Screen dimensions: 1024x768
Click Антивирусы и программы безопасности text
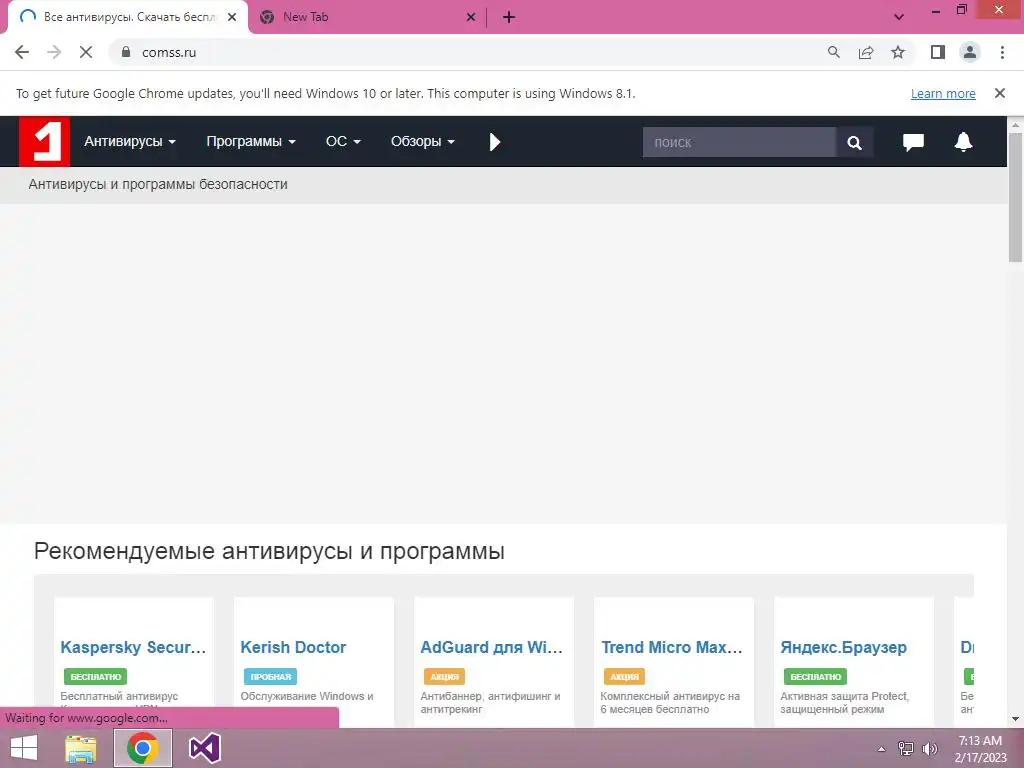158,184
